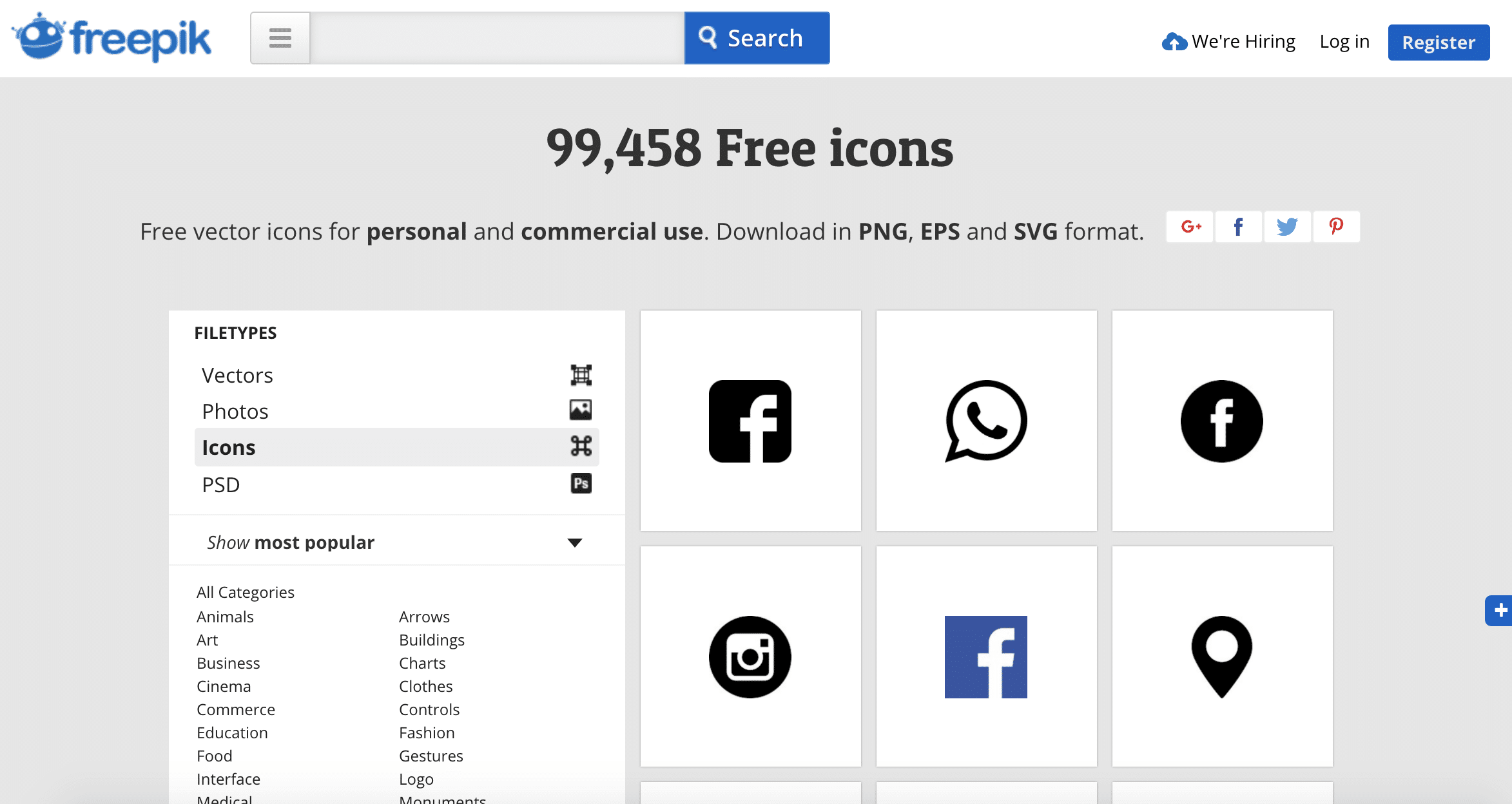
Task: Toggle the PSD filetype filter
Action: [221, 484]
